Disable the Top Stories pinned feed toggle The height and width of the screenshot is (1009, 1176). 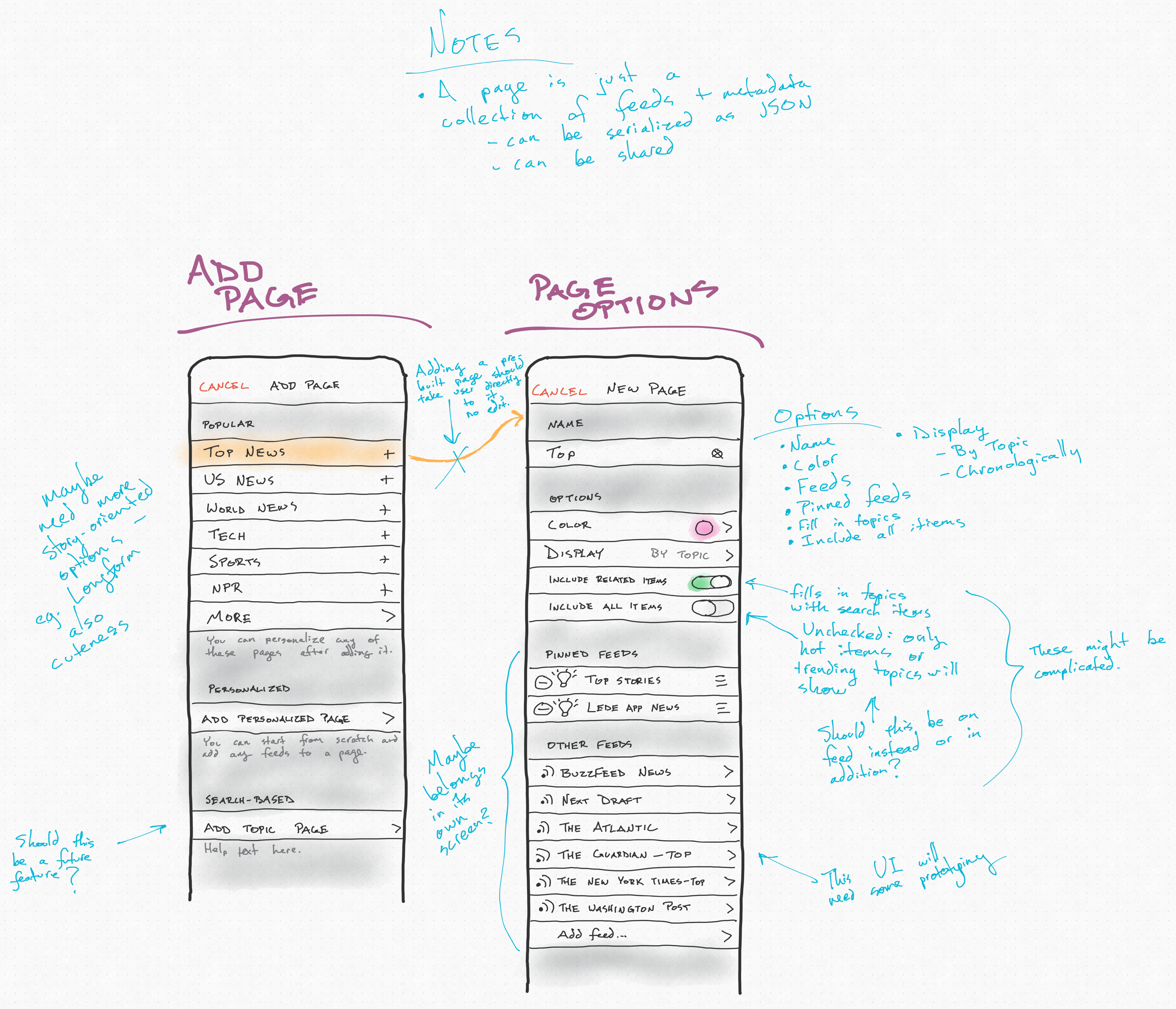coord(548,690)
